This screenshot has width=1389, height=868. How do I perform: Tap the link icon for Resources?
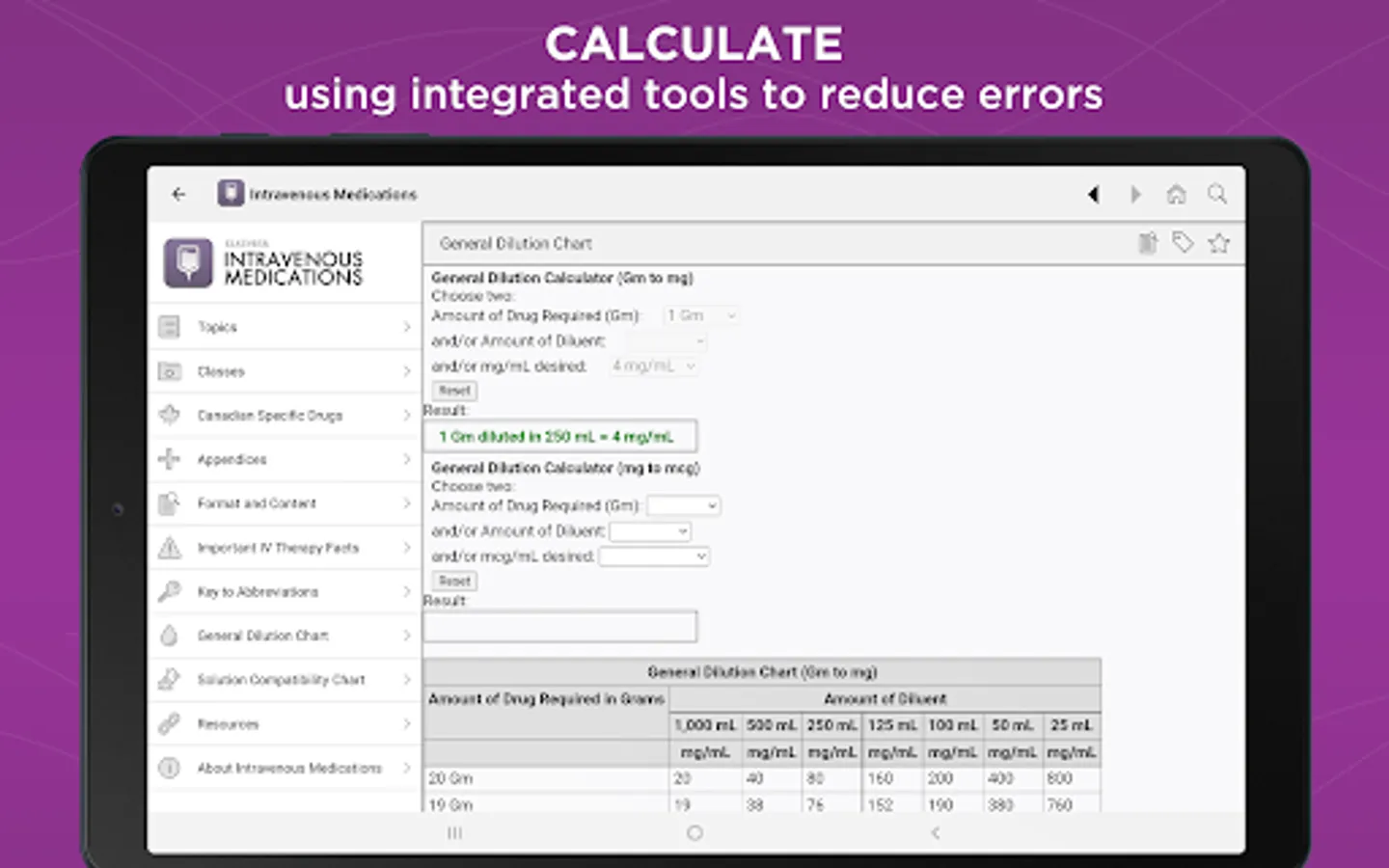(169, 723)
